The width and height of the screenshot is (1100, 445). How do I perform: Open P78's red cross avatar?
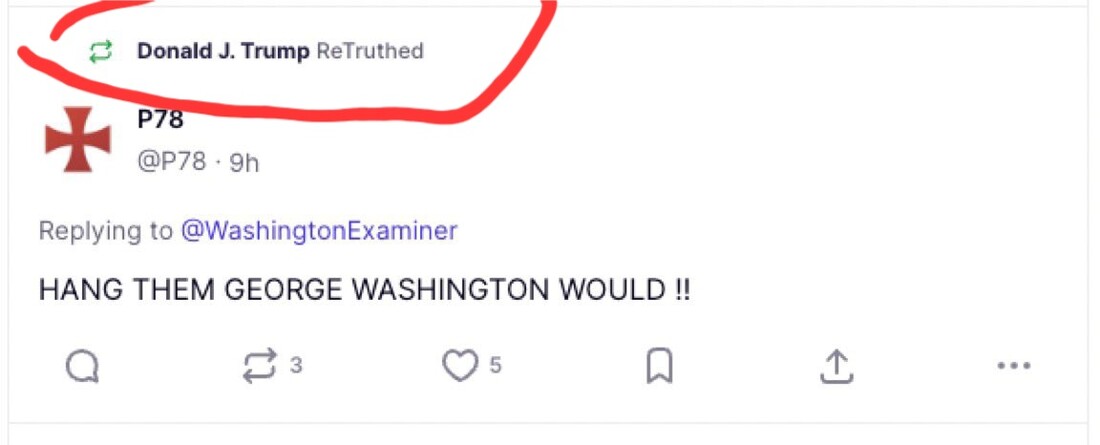[x=77, y=139]
